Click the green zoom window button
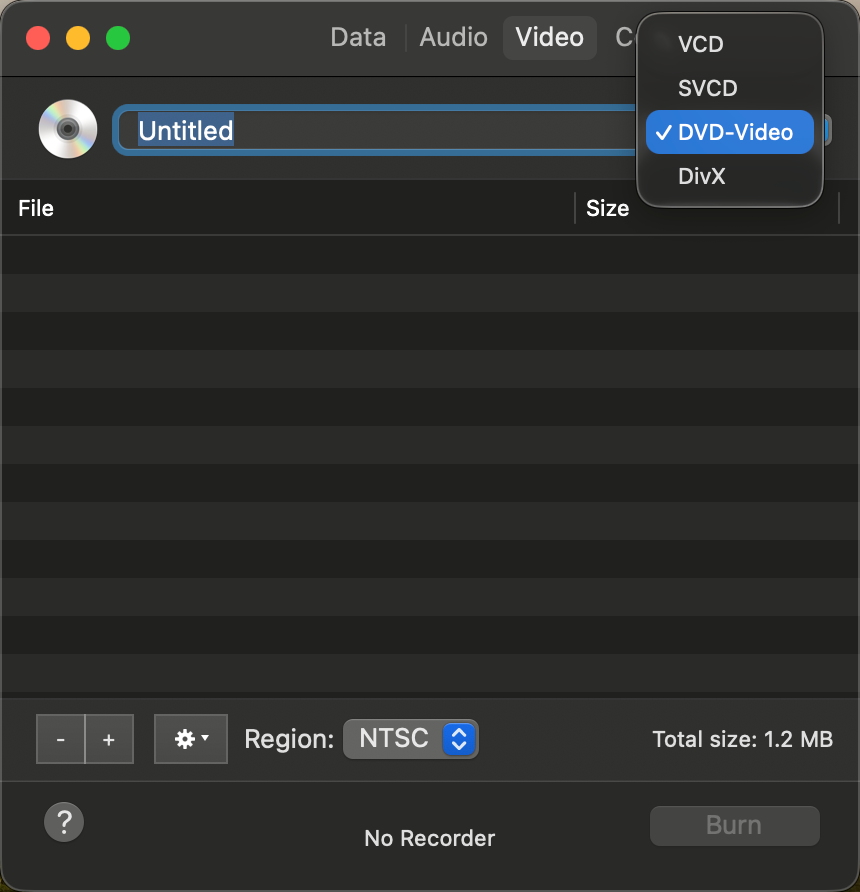Screen dimensions: 860x892 pyautogui.click(x=118, y=39)
